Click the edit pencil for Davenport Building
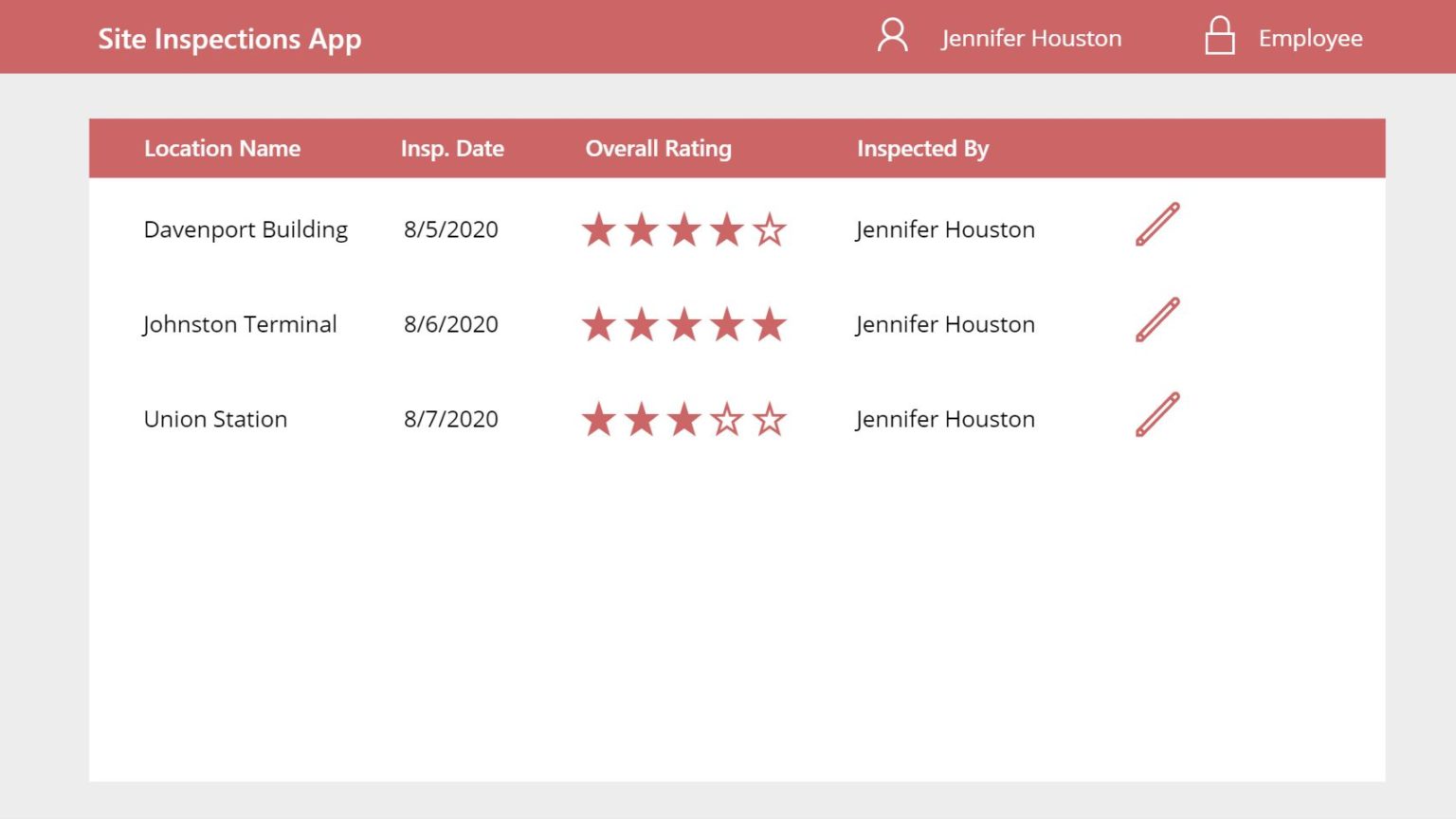The width and height of the screenshot is (1456, 819). pos(1156,225)
